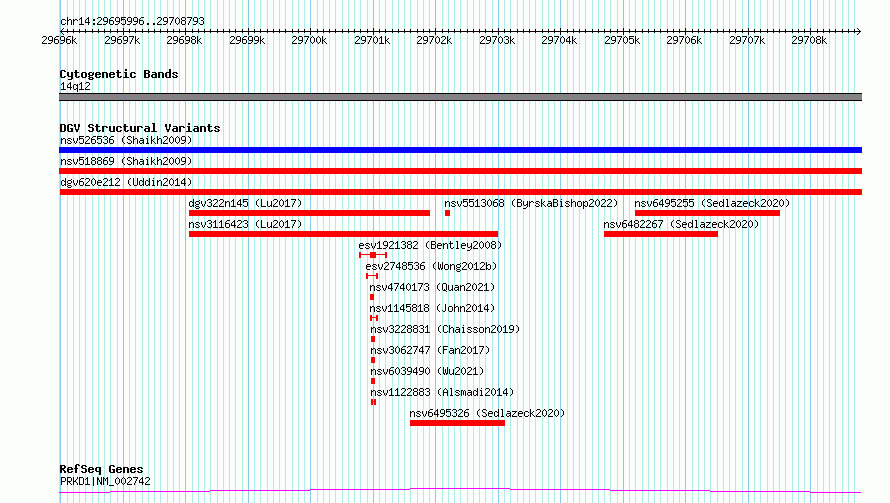Click the 29703k ruler label
This screenshot has height=503, width=890.
click(497, 40)
